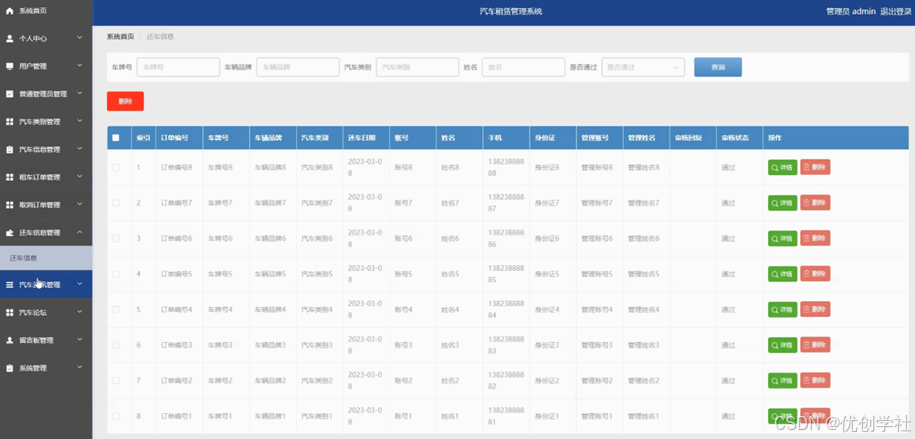Click 退出登录 to log out

click(x=895, y=11)
